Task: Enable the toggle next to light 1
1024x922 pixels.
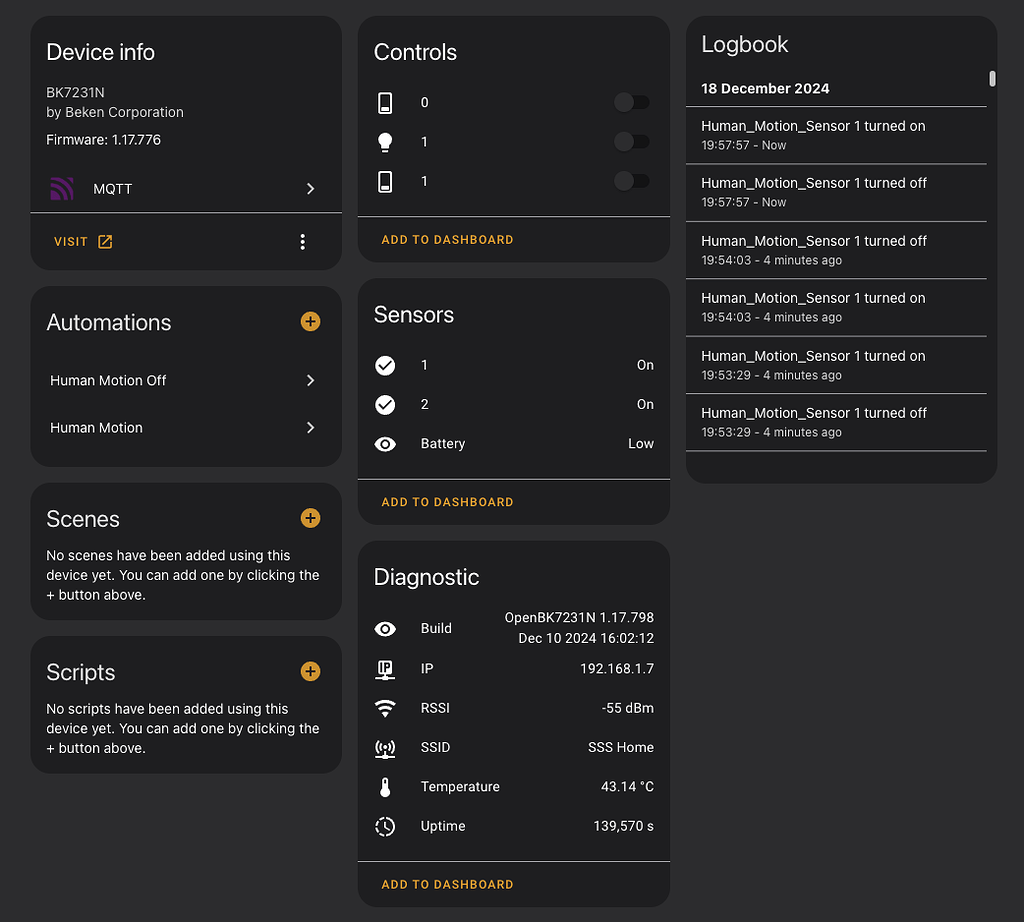Action: pyautogui.click(x=631, y=141)
